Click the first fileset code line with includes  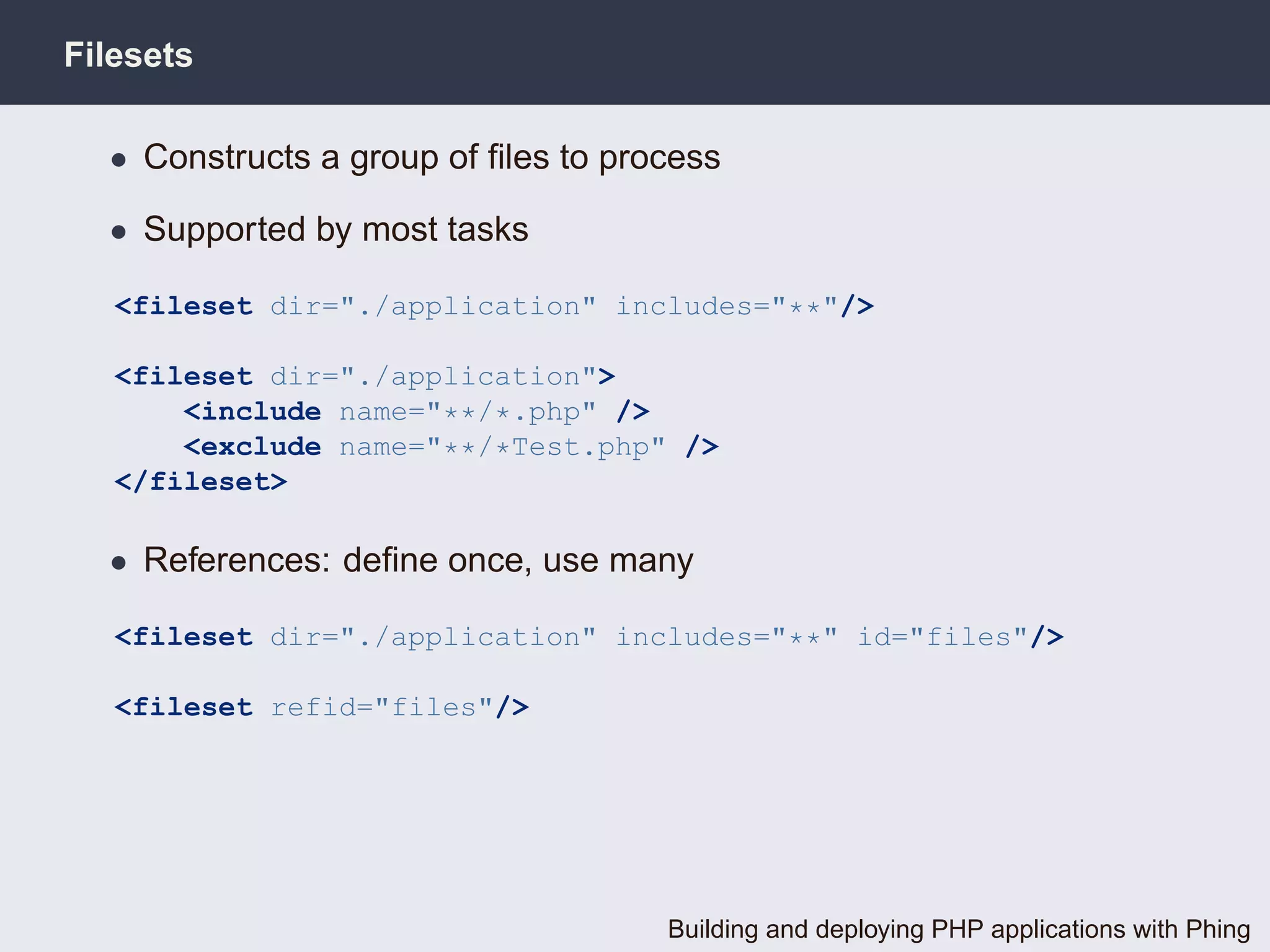[x=494, y=307]
